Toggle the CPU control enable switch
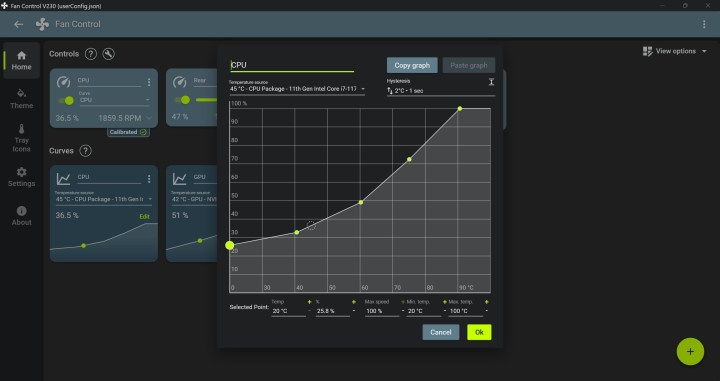The image size is (720, 381). [66, 100]
